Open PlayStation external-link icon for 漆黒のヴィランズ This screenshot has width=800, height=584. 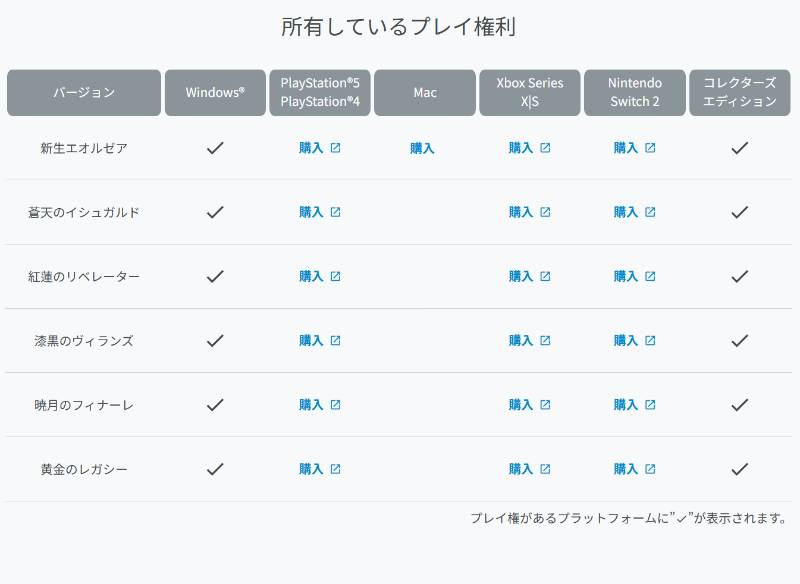click(x=335, y=341)
